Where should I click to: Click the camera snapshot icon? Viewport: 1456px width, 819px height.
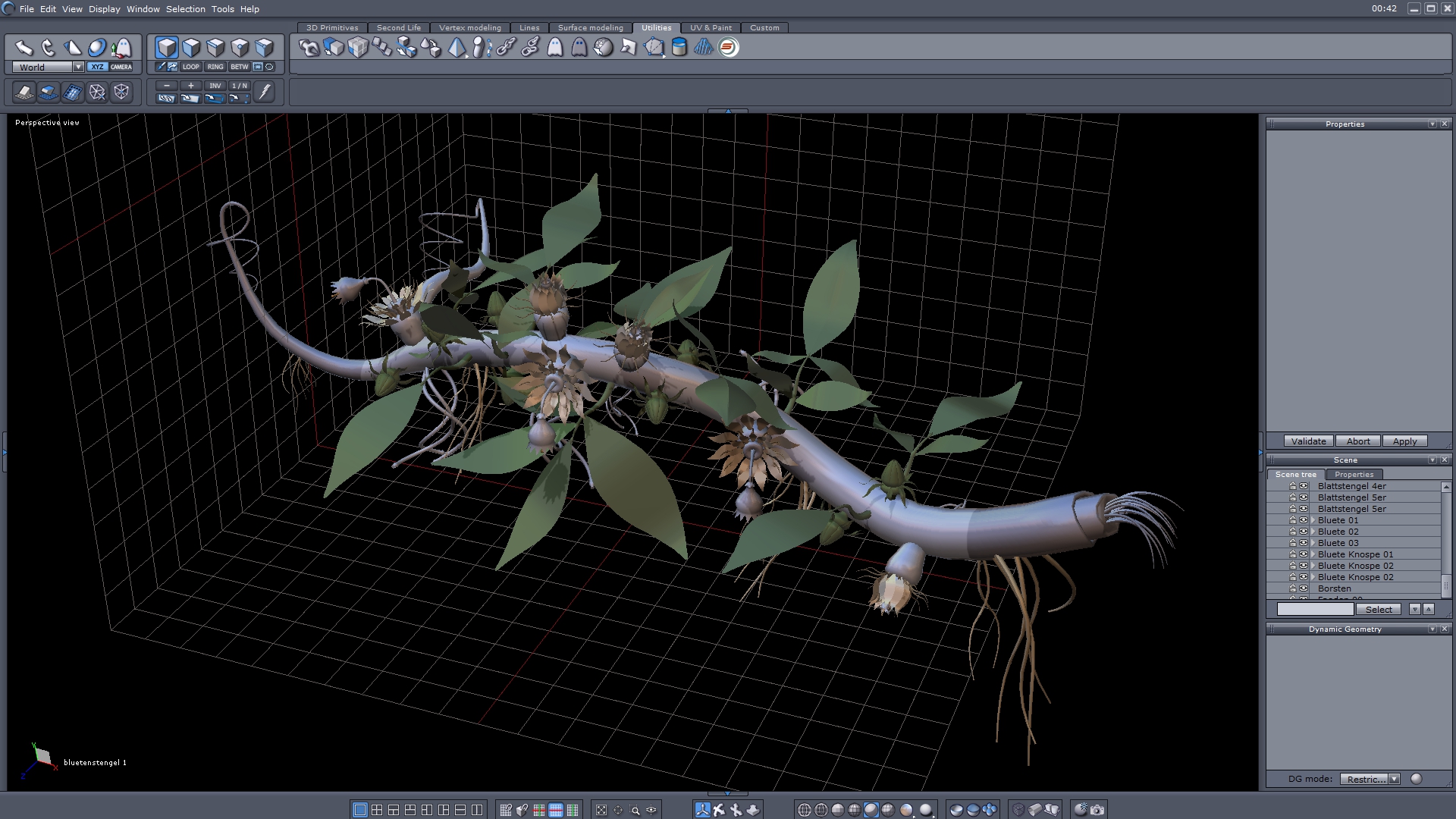[1097, 810]
